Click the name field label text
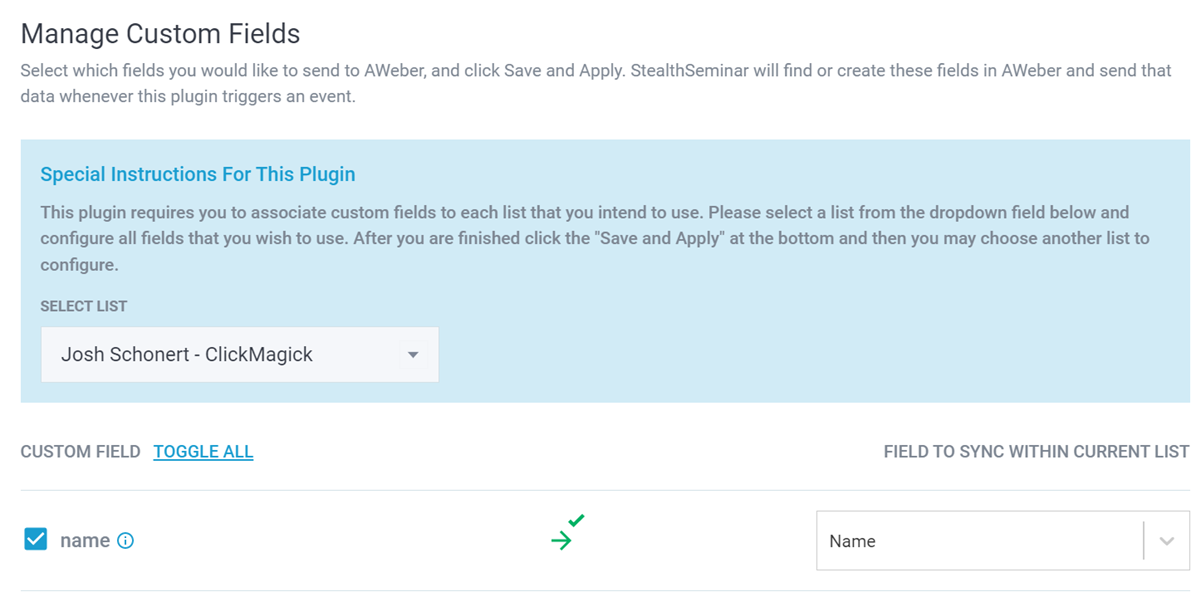Viewport: 1201px width, 592px height. coord(85,541)
